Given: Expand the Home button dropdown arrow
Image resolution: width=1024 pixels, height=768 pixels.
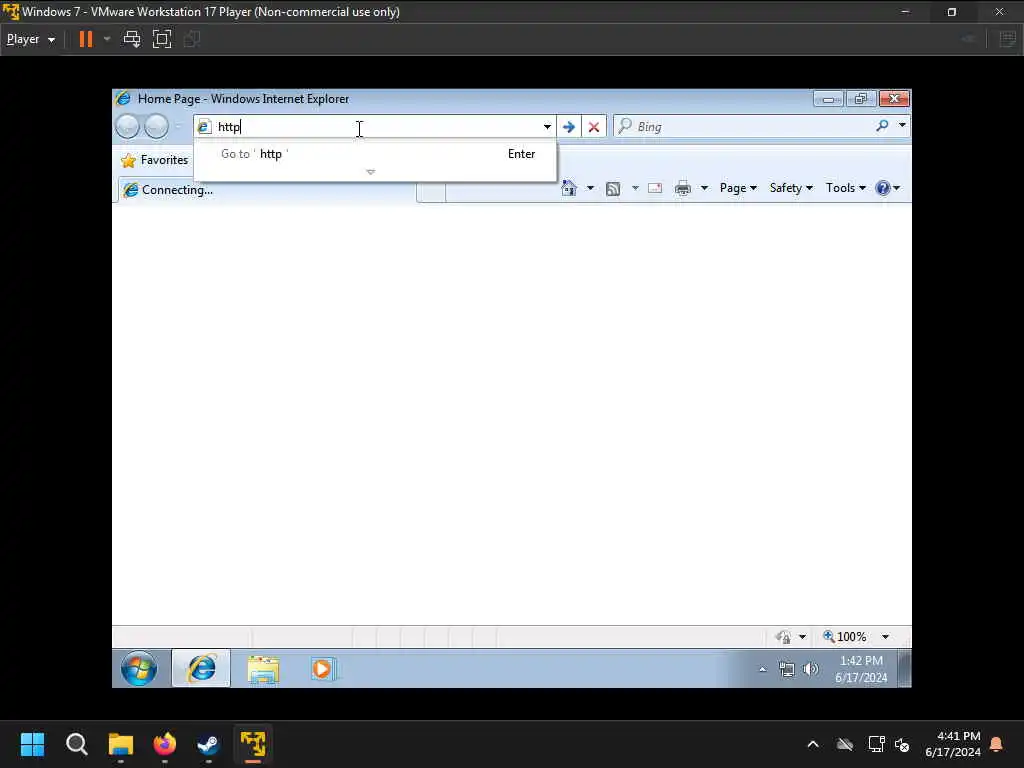Looking at the screenshot, I should tap(590, 188).
